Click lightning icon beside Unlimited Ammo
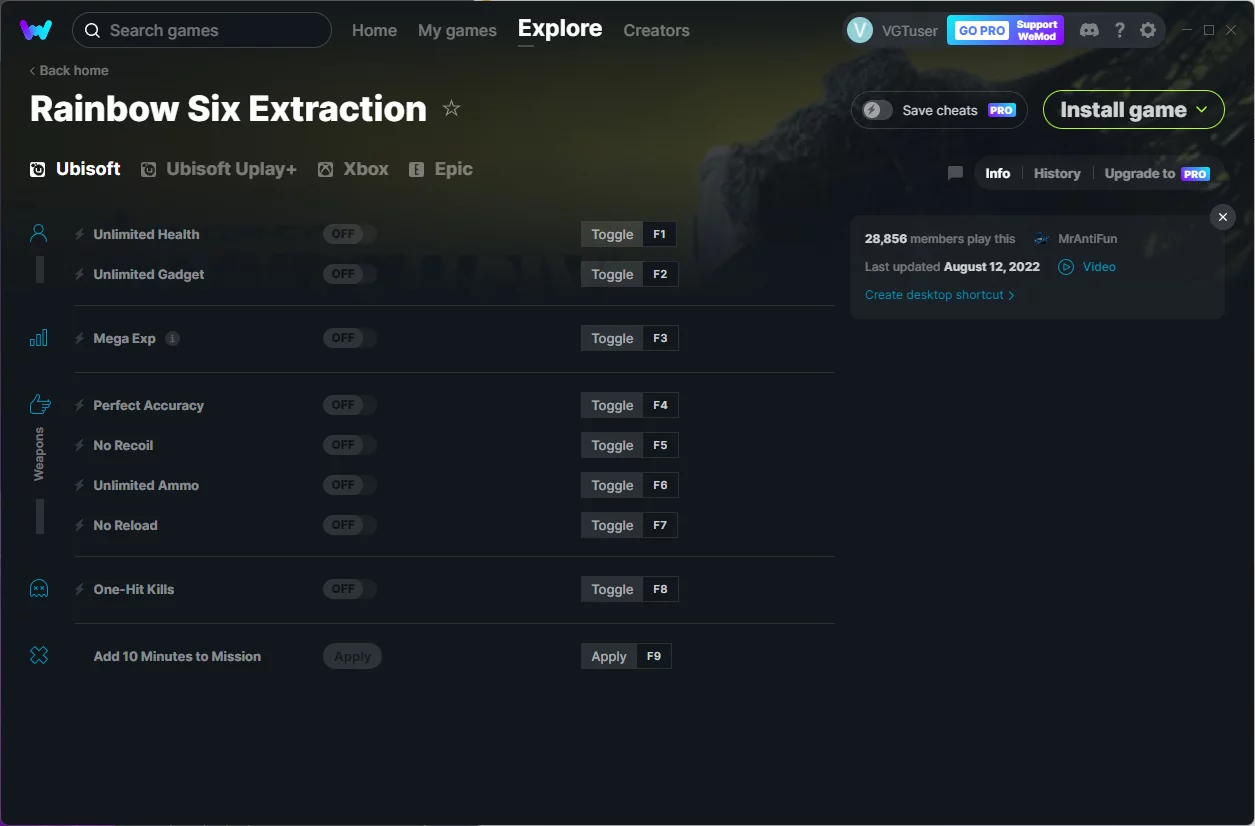Screen dimensions: 1255x826 [80, 485]
